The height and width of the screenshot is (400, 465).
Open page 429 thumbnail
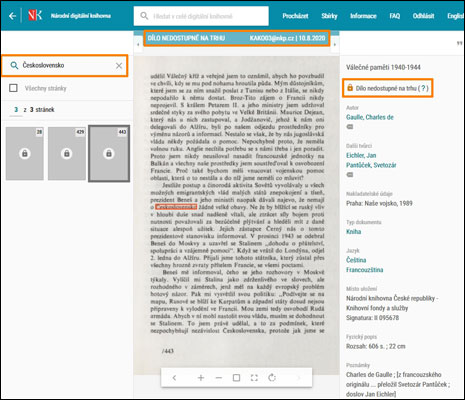pyautogui.click(x=67, y=153)
